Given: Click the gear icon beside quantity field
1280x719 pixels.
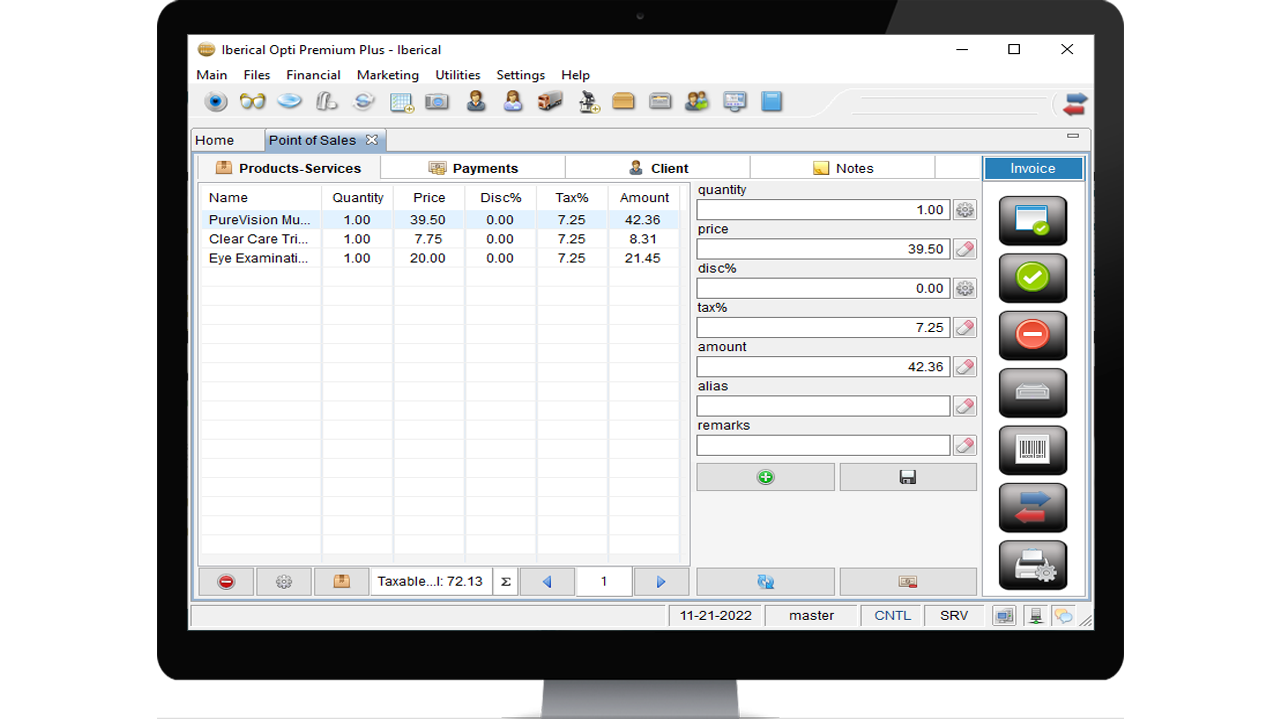Looking at the screenshot, I should 965,210.
